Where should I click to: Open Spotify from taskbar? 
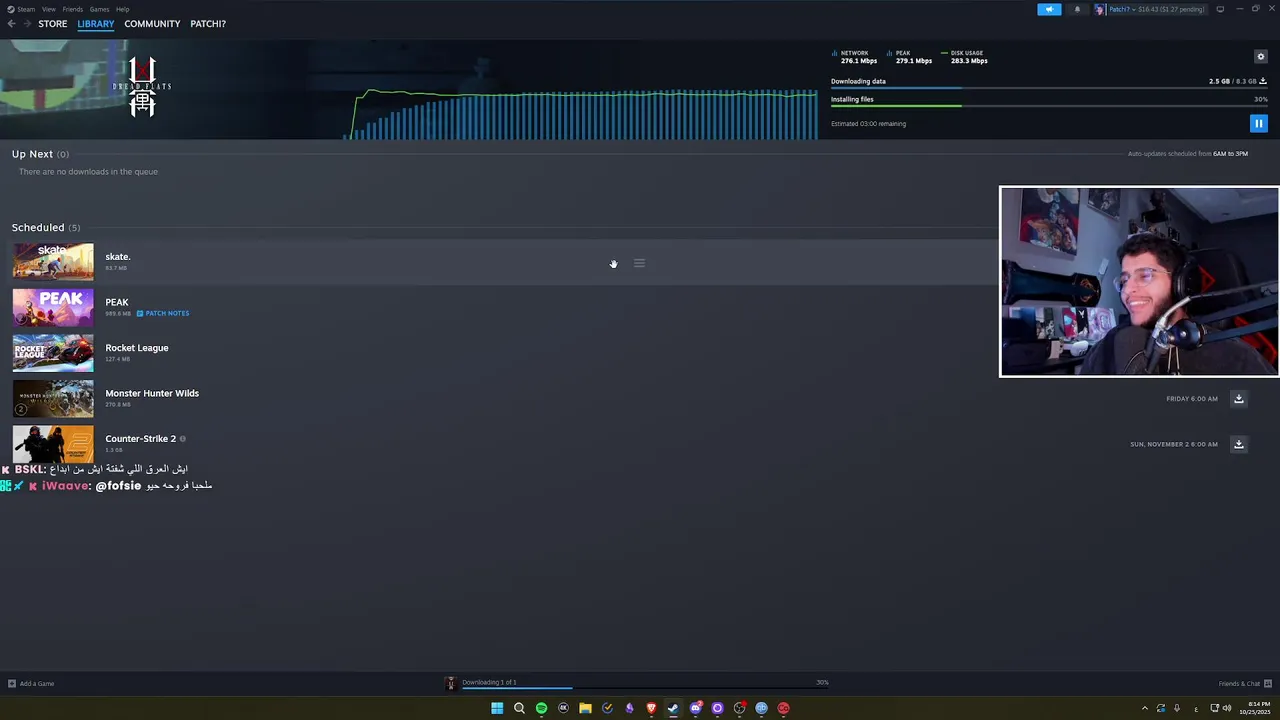[x=541, y=708]
